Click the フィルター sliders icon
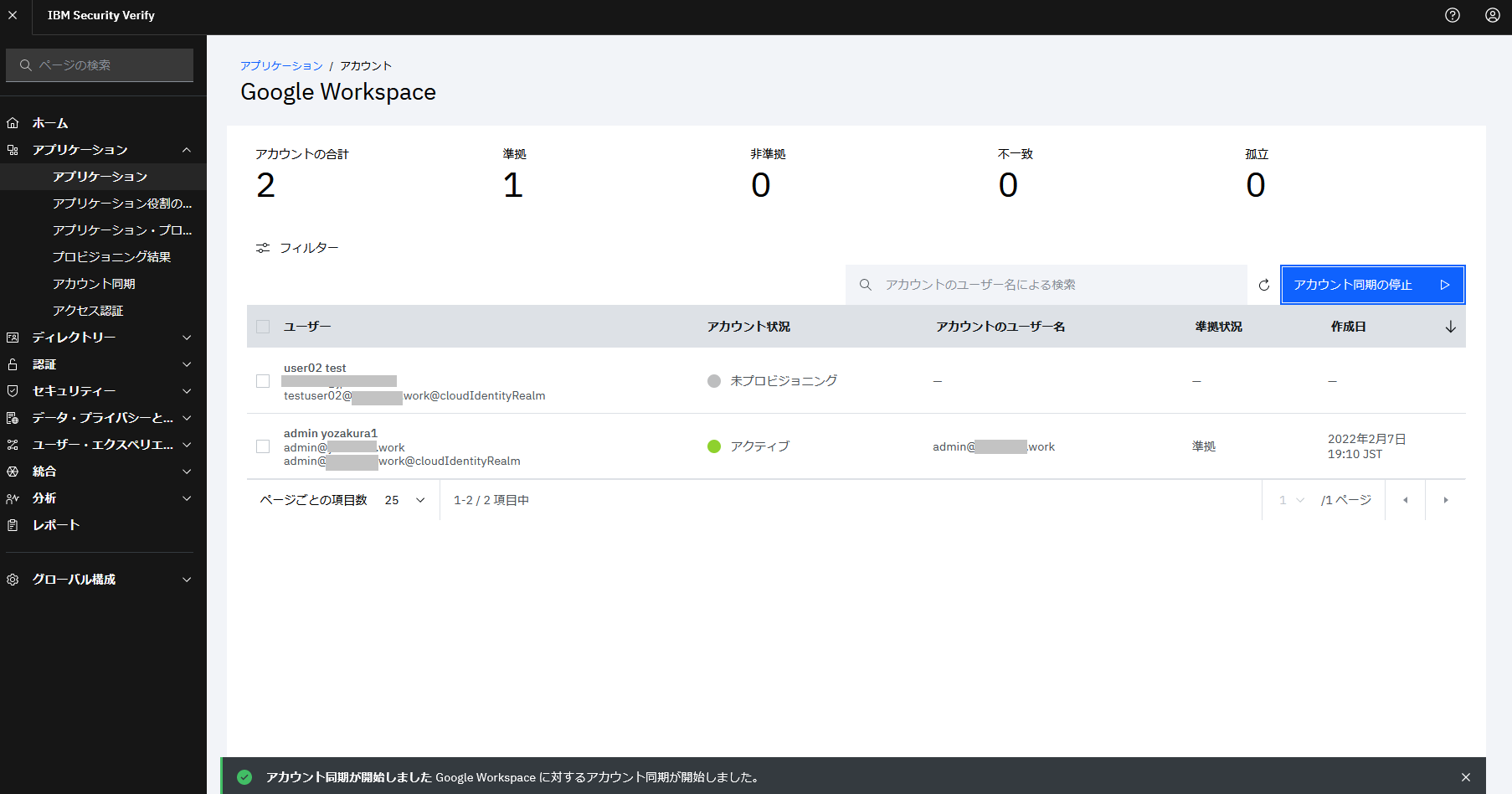The height and width of the screenshot is (794, 1512). (263, 248)
